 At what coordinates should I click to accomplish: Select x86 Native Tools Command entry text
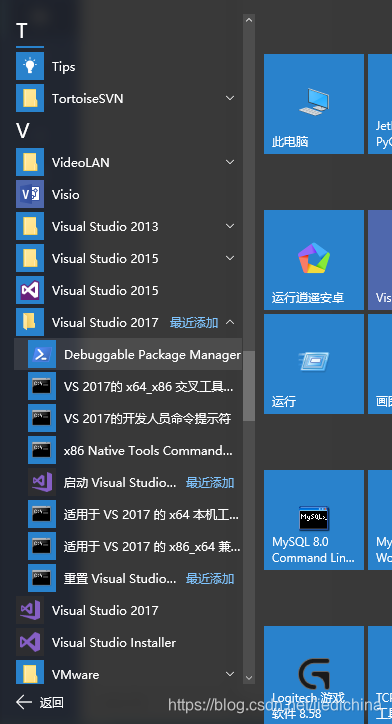point(148,450)
